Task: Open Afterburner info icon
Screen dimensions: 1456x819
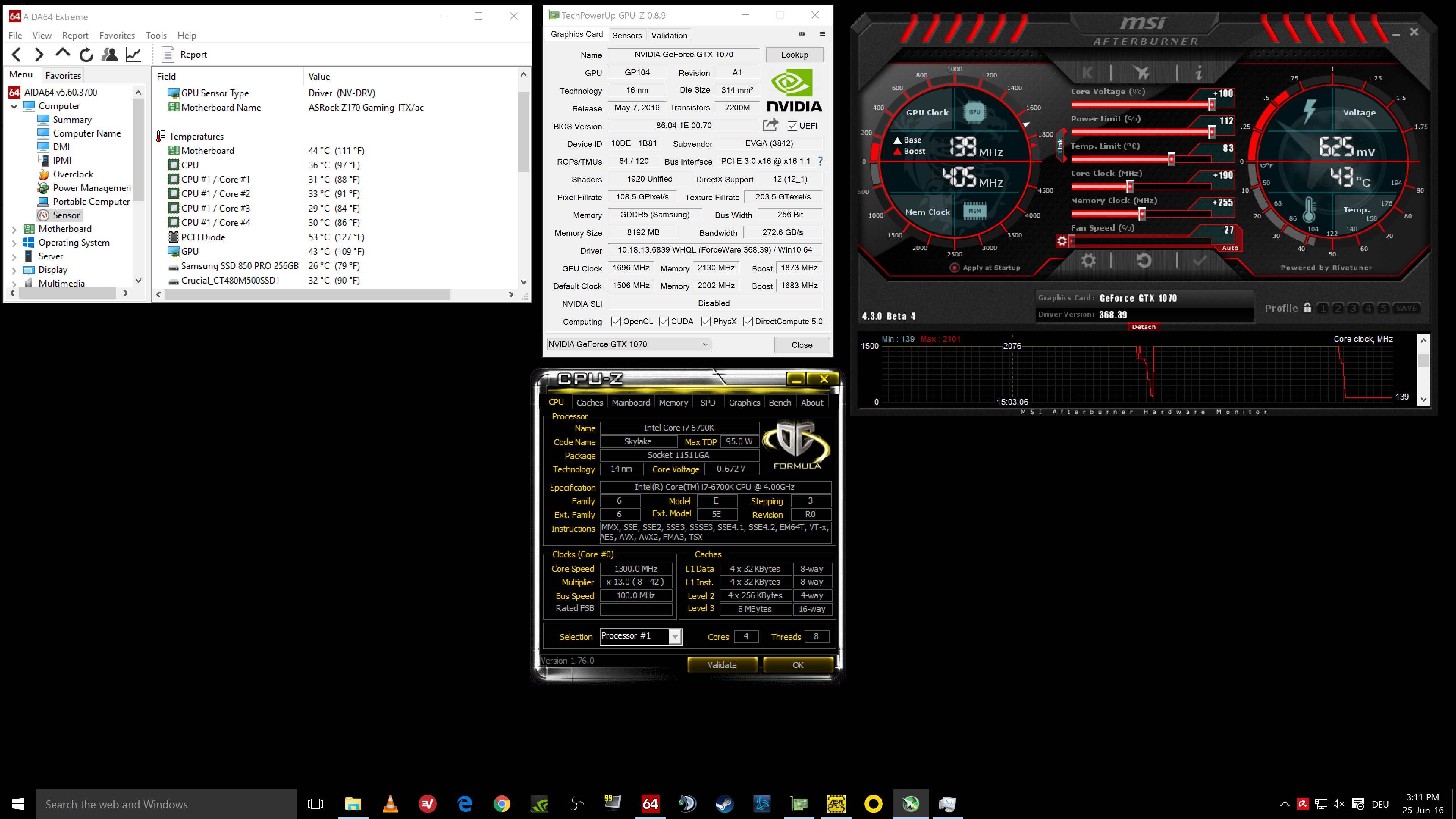Action: (x=1199, y=73)
